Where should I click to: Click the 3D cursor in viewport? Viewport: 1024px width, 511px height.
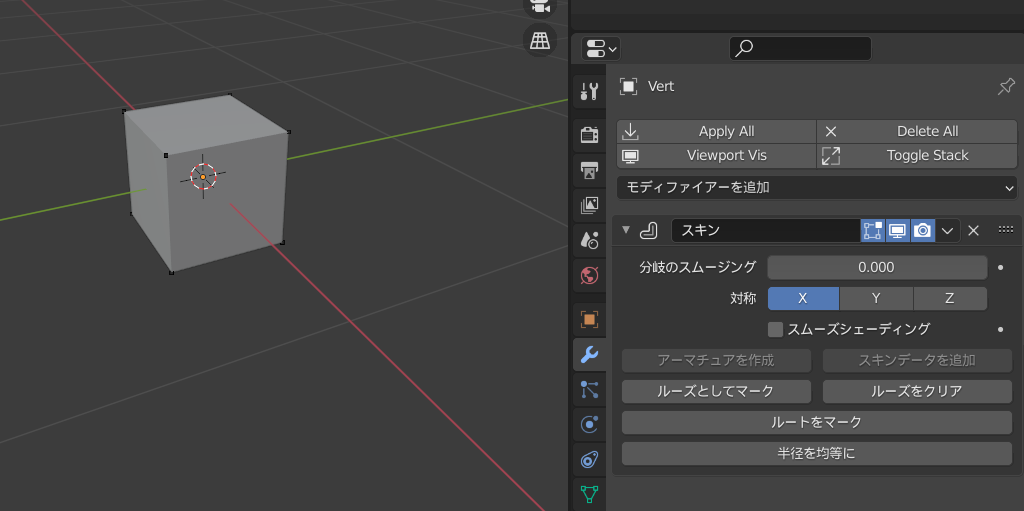203,176
